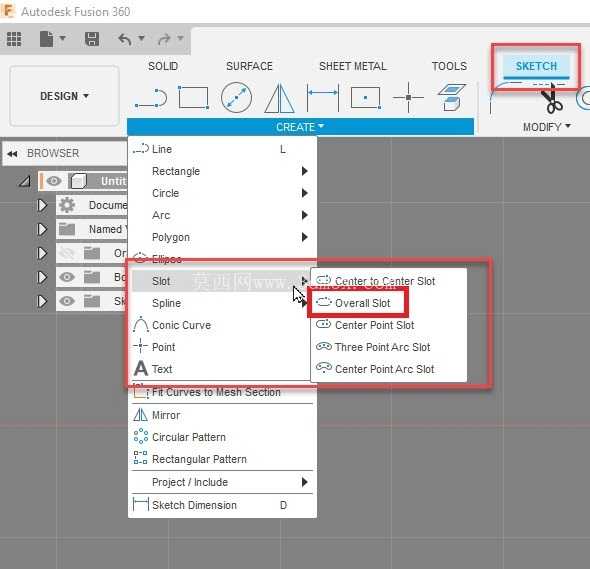Select the Line tool icon in toolbar
The width and height of the screenshot is (590, 569).
tap(151, 98)
